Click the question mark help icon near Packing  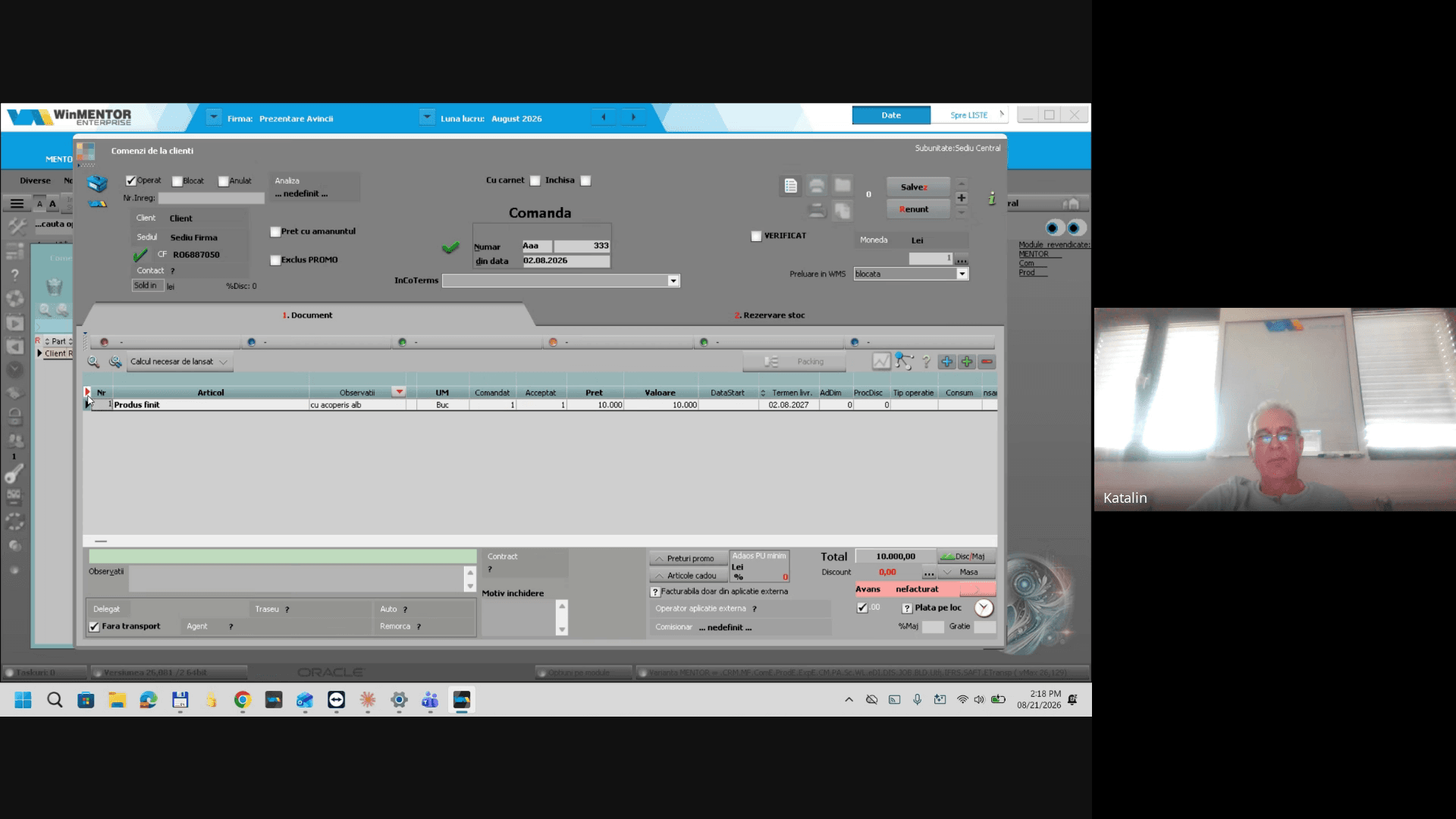(926, 362)
